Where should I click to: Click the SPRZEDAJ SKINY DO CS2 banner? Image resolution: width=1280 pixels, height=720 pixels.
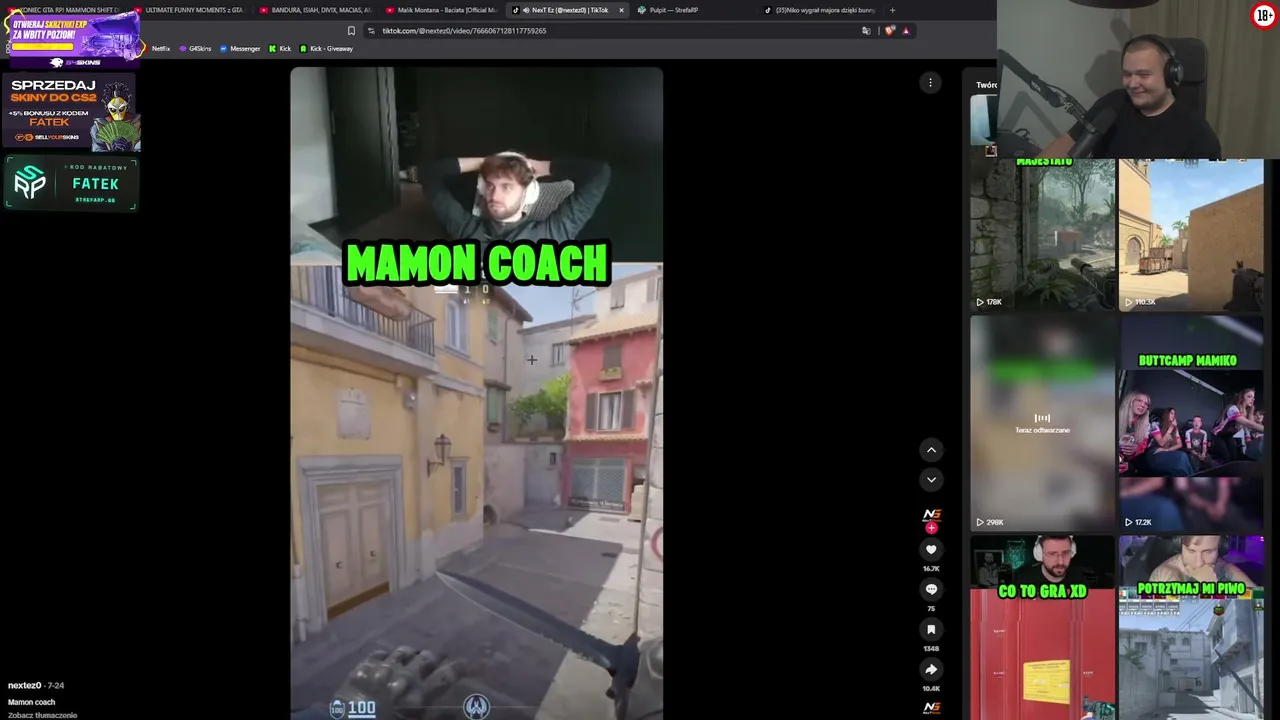(71, 112)
